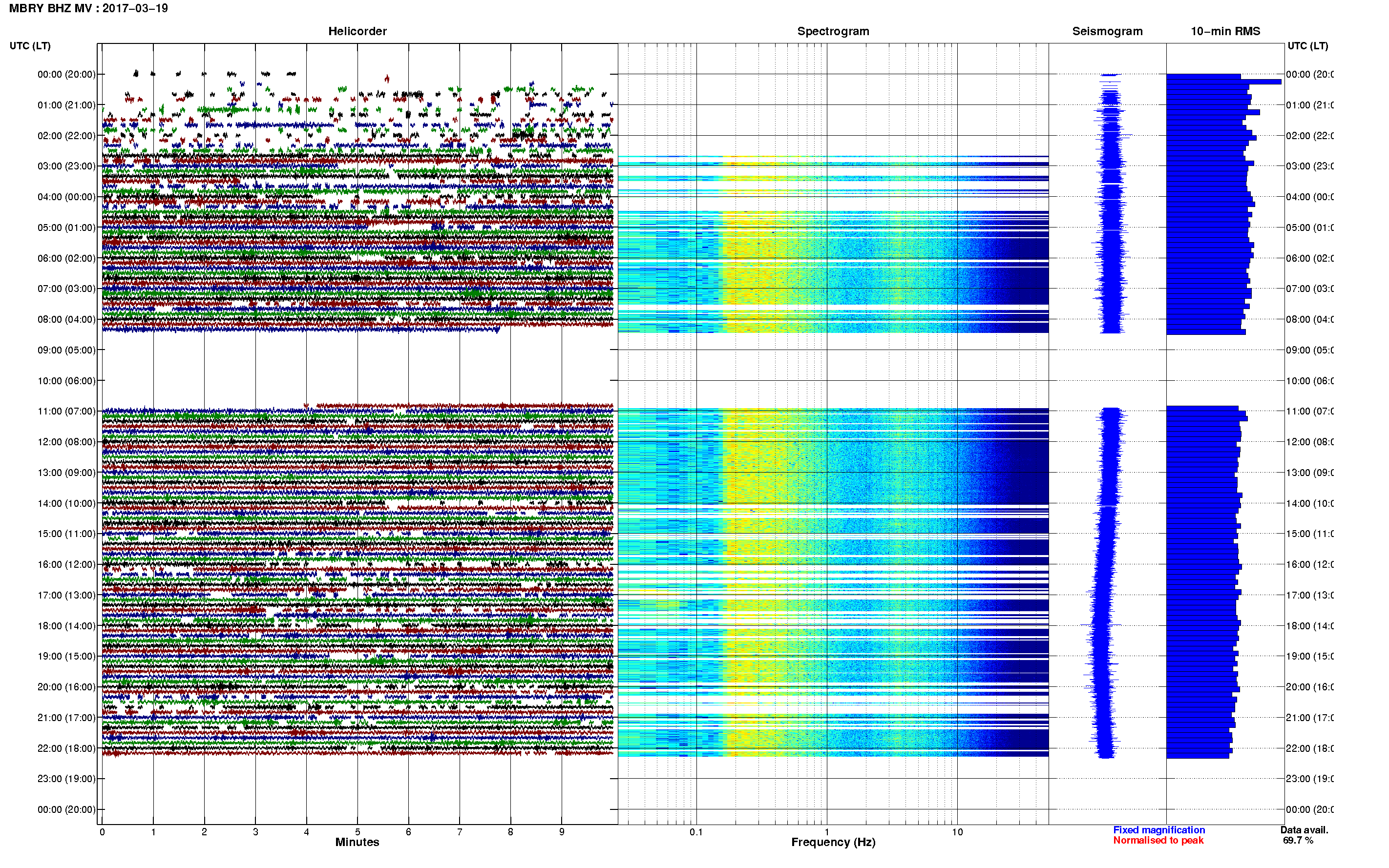Viewport: 1389px width, 868px height.
Task: Select the left label "04:00 (00:00)"
Action: pyautogui.click(x=66, y=197)
